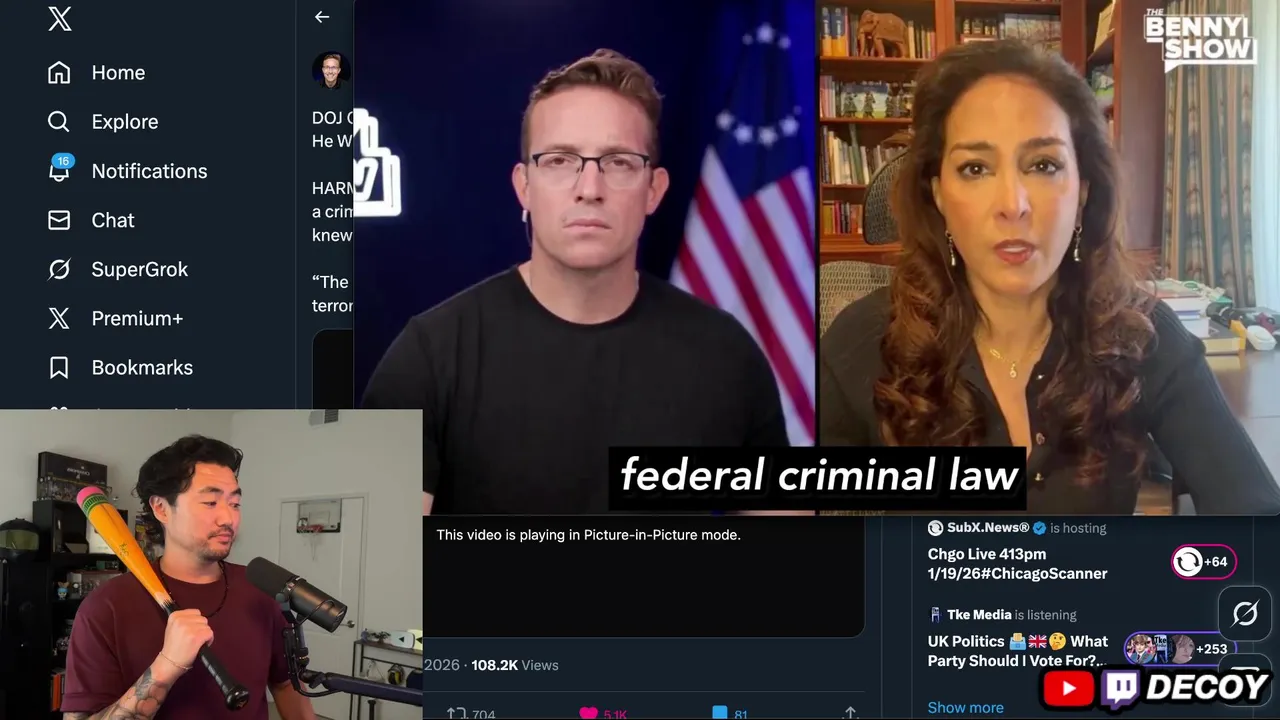
Task: Open the +64 listeners avatar badge
Action: [x=1204, y=562]
